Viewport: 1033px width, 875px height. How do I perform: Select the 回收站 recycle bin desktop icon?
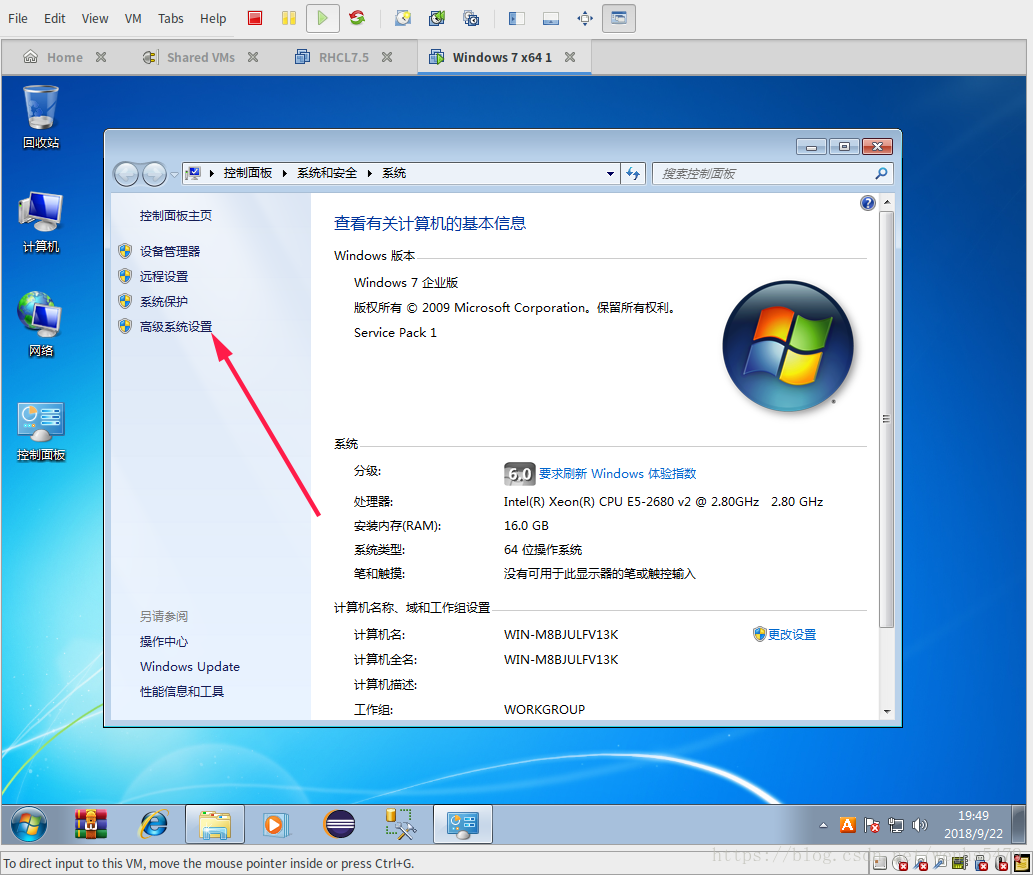pos(41,117)
